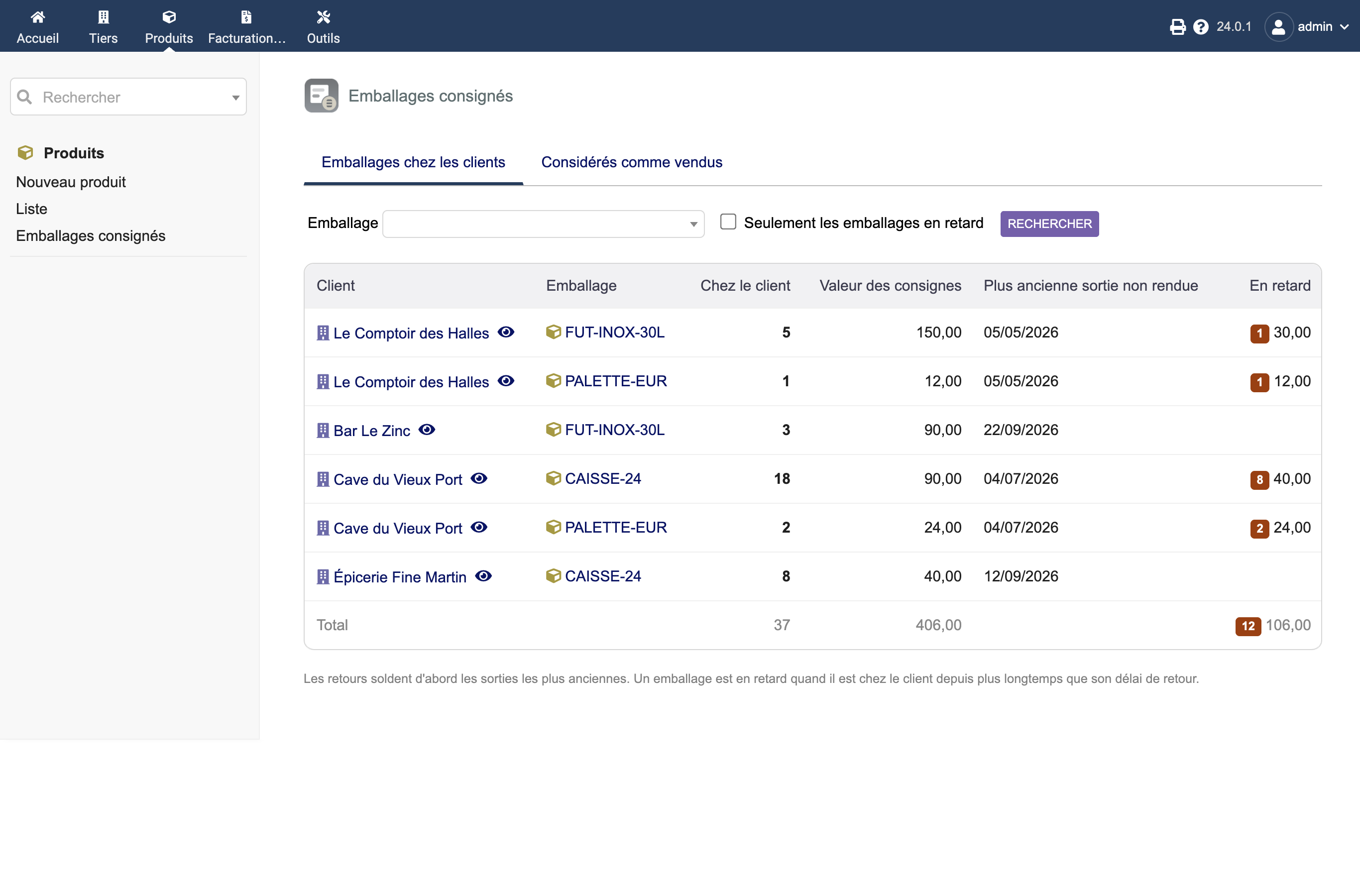Screen dimensions: 1360x896
Task: Click the late badge 12 in Total row
Action: pos(1248,626)
